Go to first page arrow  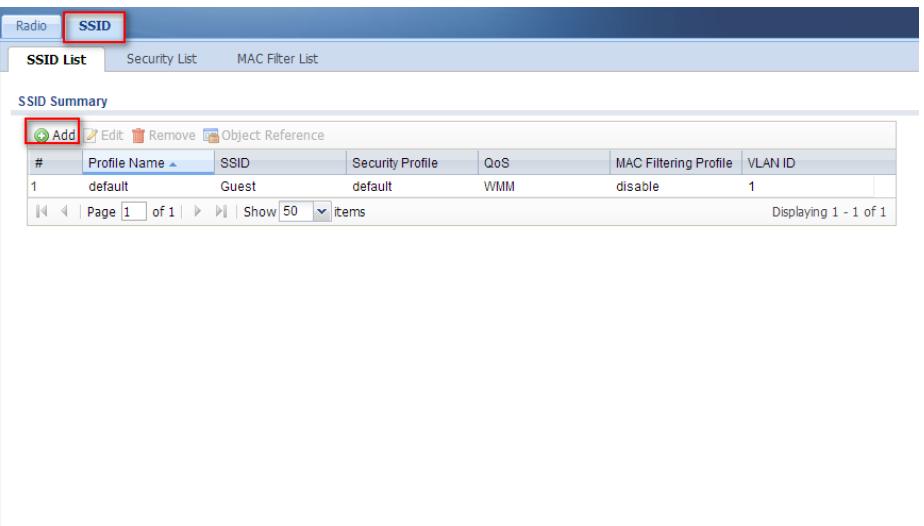coord(41,211)
